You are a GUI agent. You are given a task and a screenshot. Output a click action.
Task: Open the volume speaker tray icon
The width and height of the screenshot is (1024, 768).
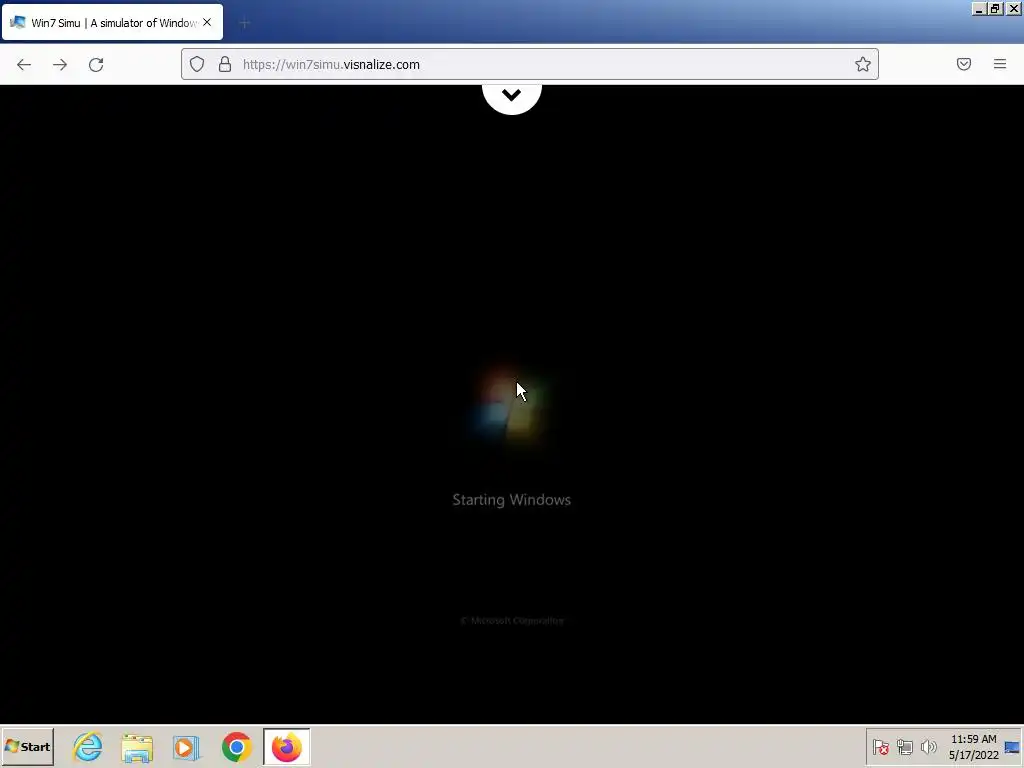(x=928, y=746)
